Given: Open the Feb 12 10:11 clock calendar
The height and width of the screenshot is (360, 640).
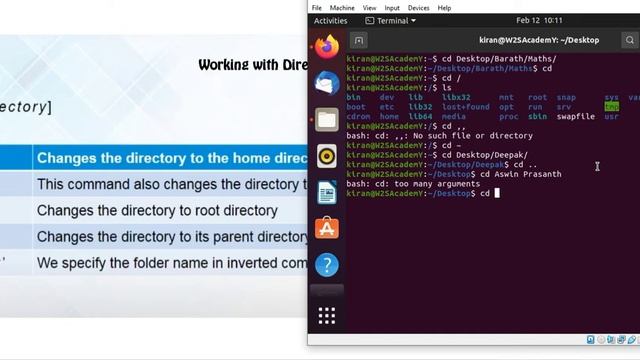Looking at the screenshot, I should 539,20.
